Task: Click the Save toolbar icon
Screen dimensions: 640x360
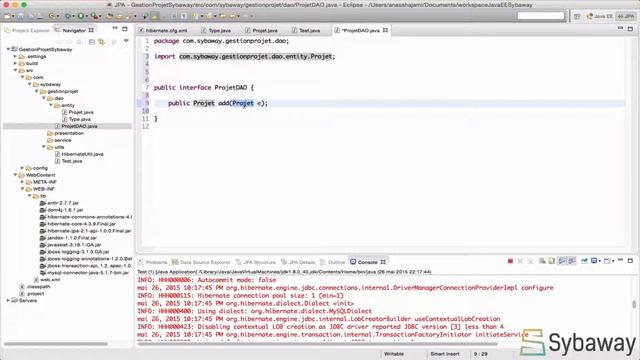Action: pyautogui.click(x=20, y=16)
